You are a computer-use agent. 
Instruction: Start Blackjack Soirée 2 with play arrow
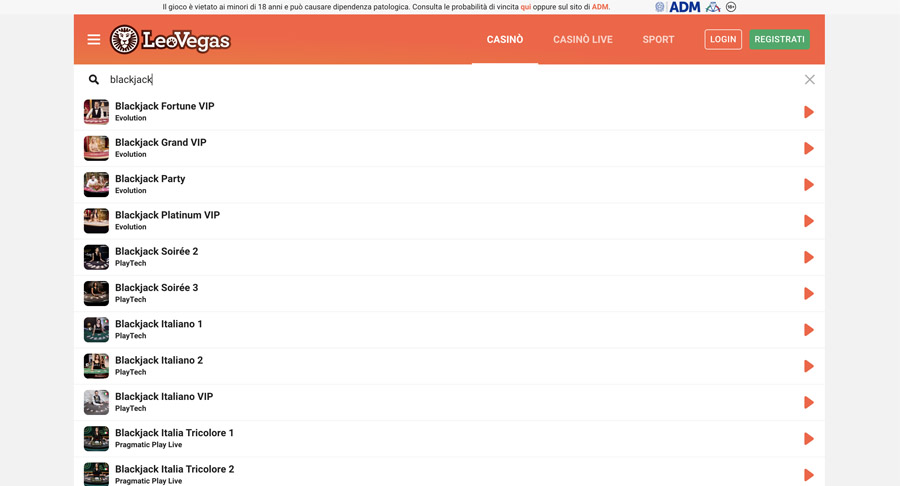809,257
